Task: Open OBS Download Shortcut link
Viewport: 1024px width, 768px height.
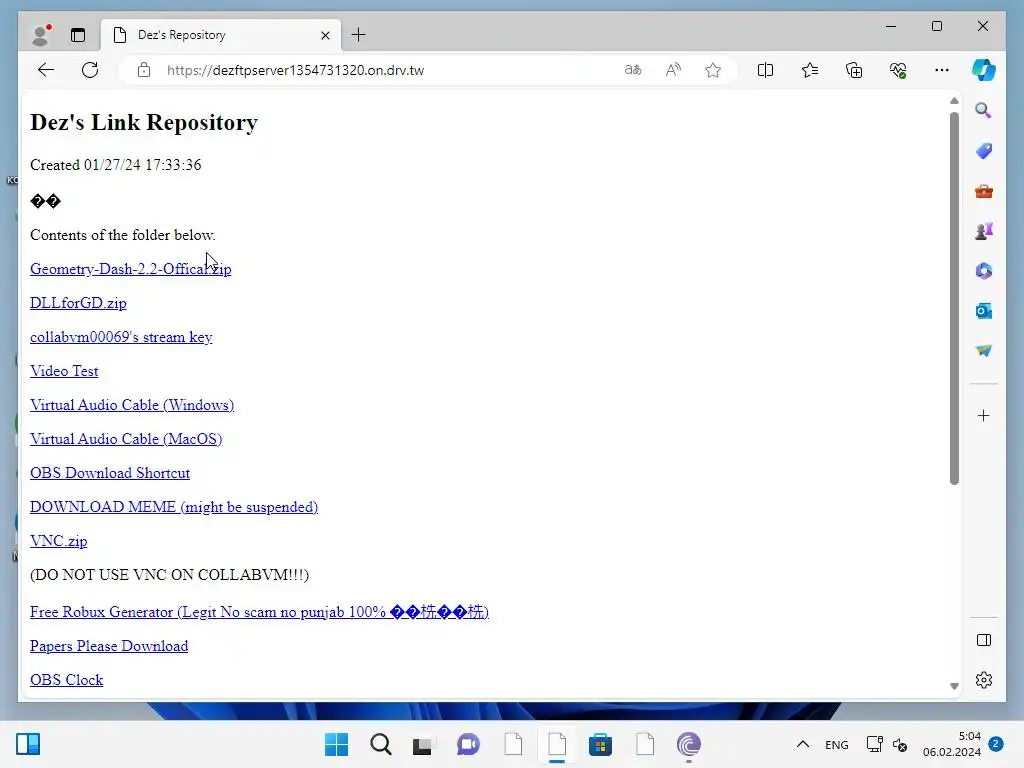Action: [110, 473]
